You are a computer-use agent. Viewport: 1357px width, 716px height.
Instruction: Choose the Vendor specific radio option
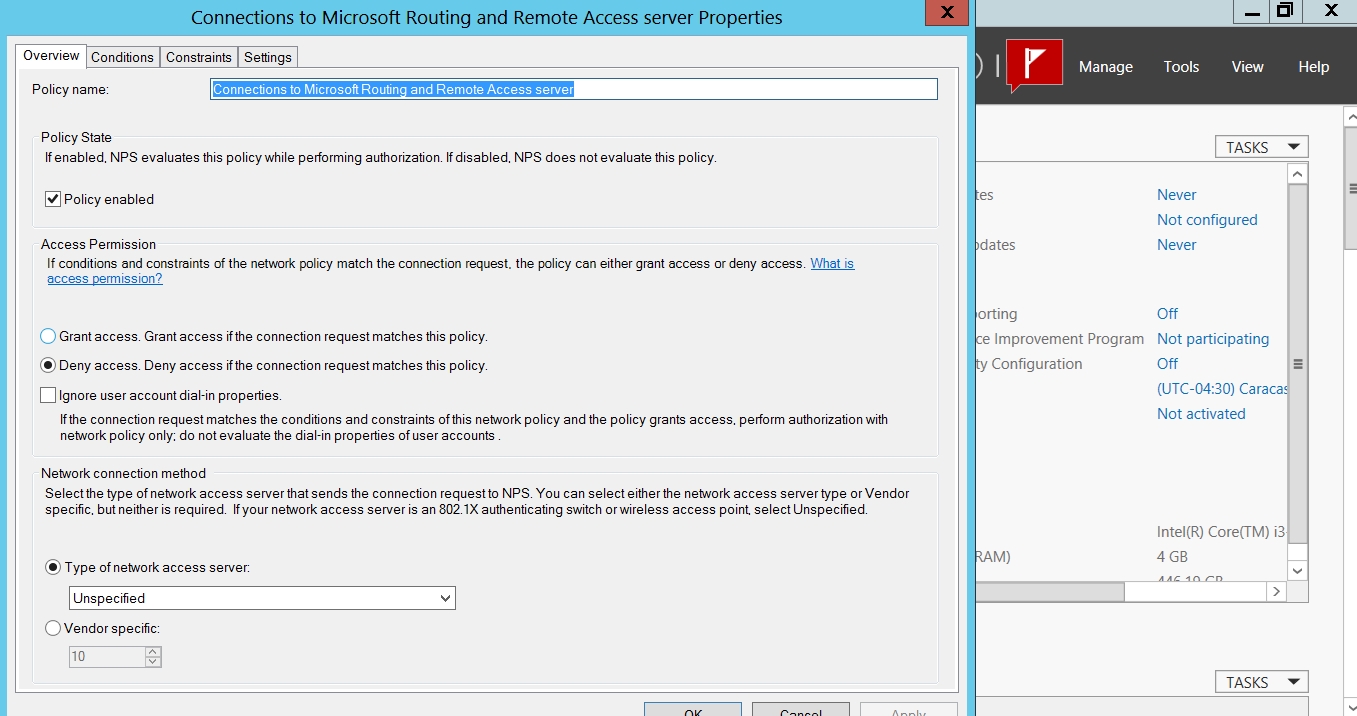pos(53,629)
